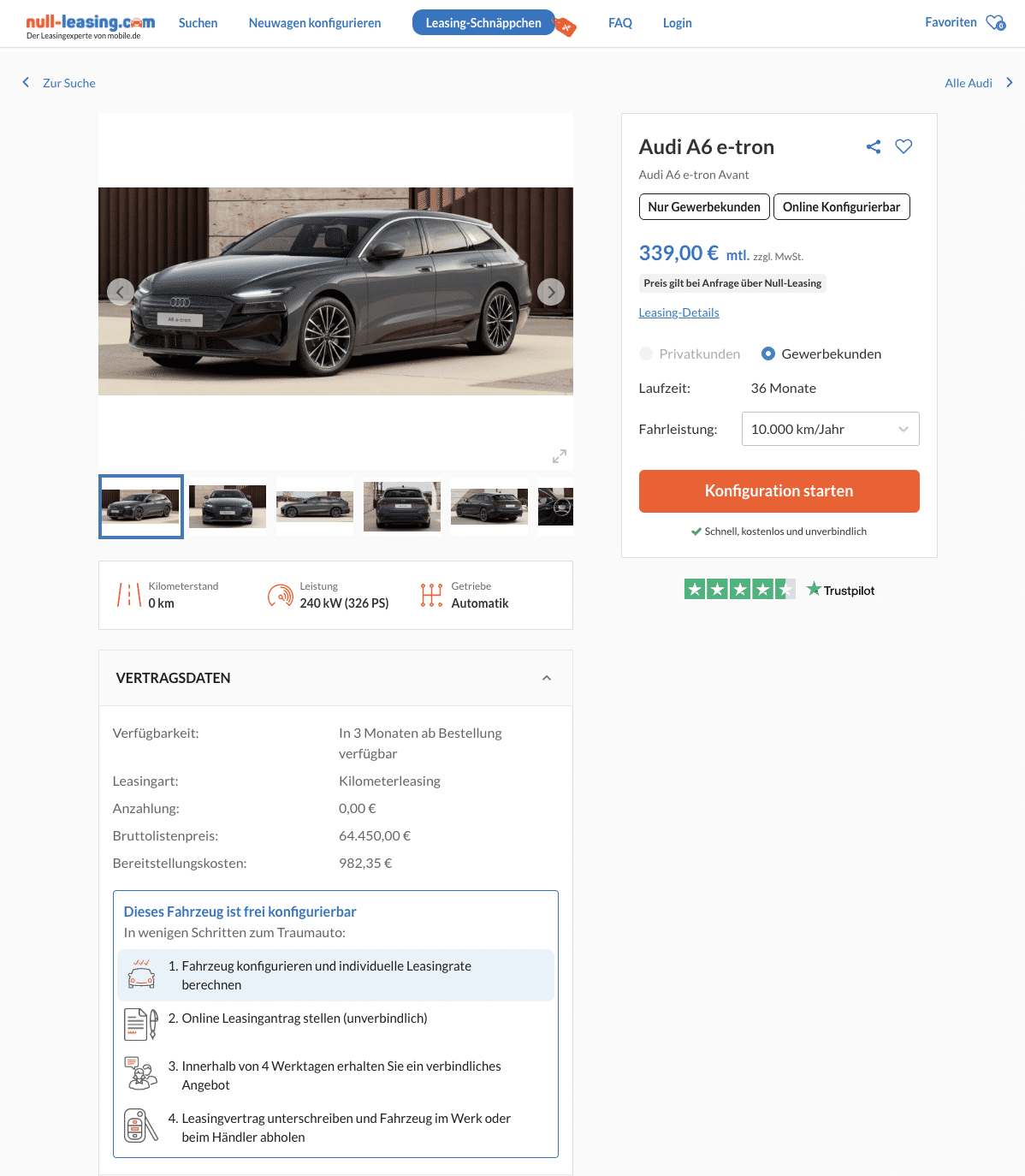Expand car image to fullscreen
Image resolution: width=1025 pixels, height=1176 pixels.
click(559, 456)
